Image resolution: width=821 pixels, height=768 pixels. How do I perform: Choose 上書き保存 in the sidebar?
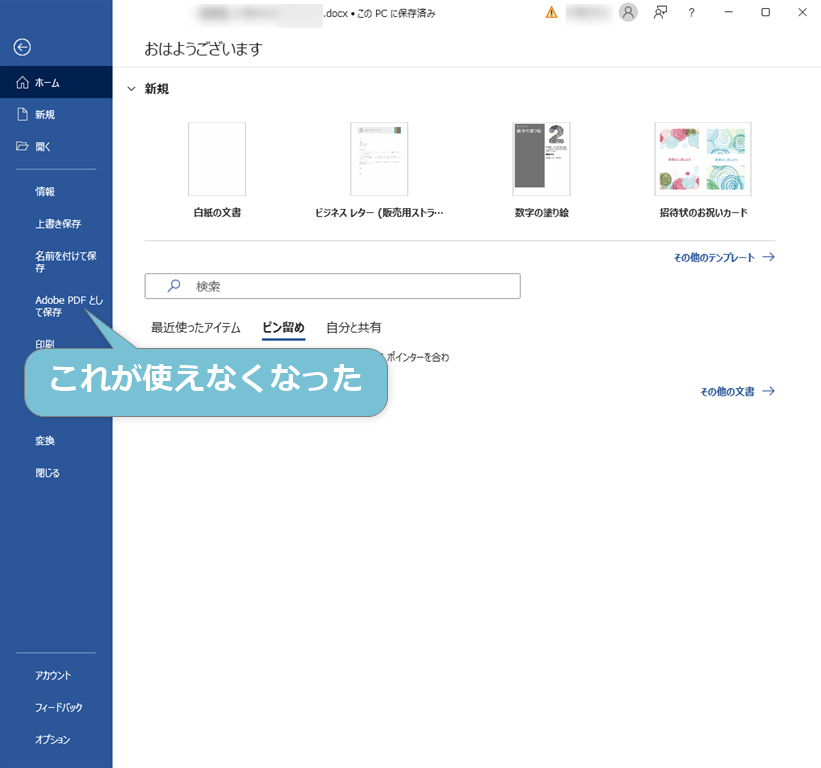(x=56, y=224)
